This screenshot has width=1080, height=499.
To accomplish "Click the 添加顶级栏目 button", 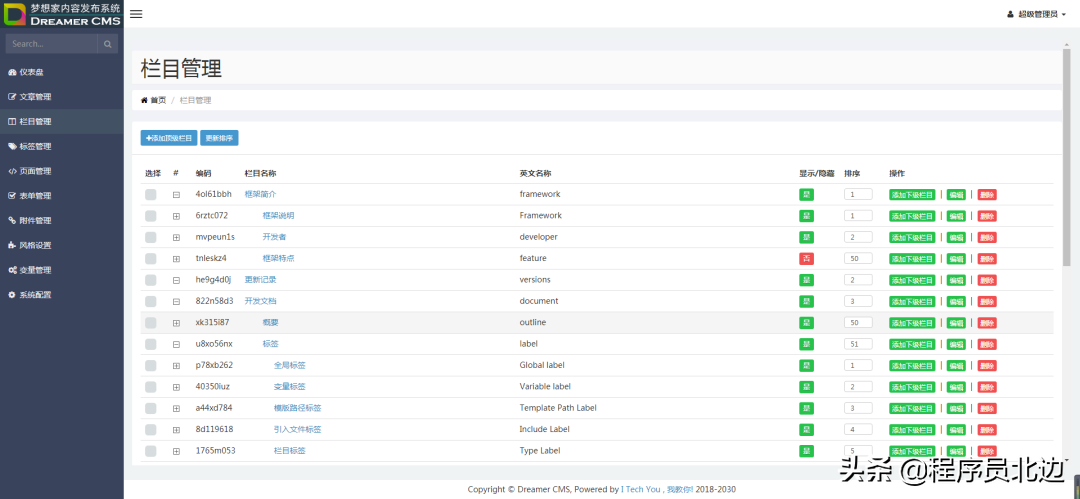I will pos(169,138).
